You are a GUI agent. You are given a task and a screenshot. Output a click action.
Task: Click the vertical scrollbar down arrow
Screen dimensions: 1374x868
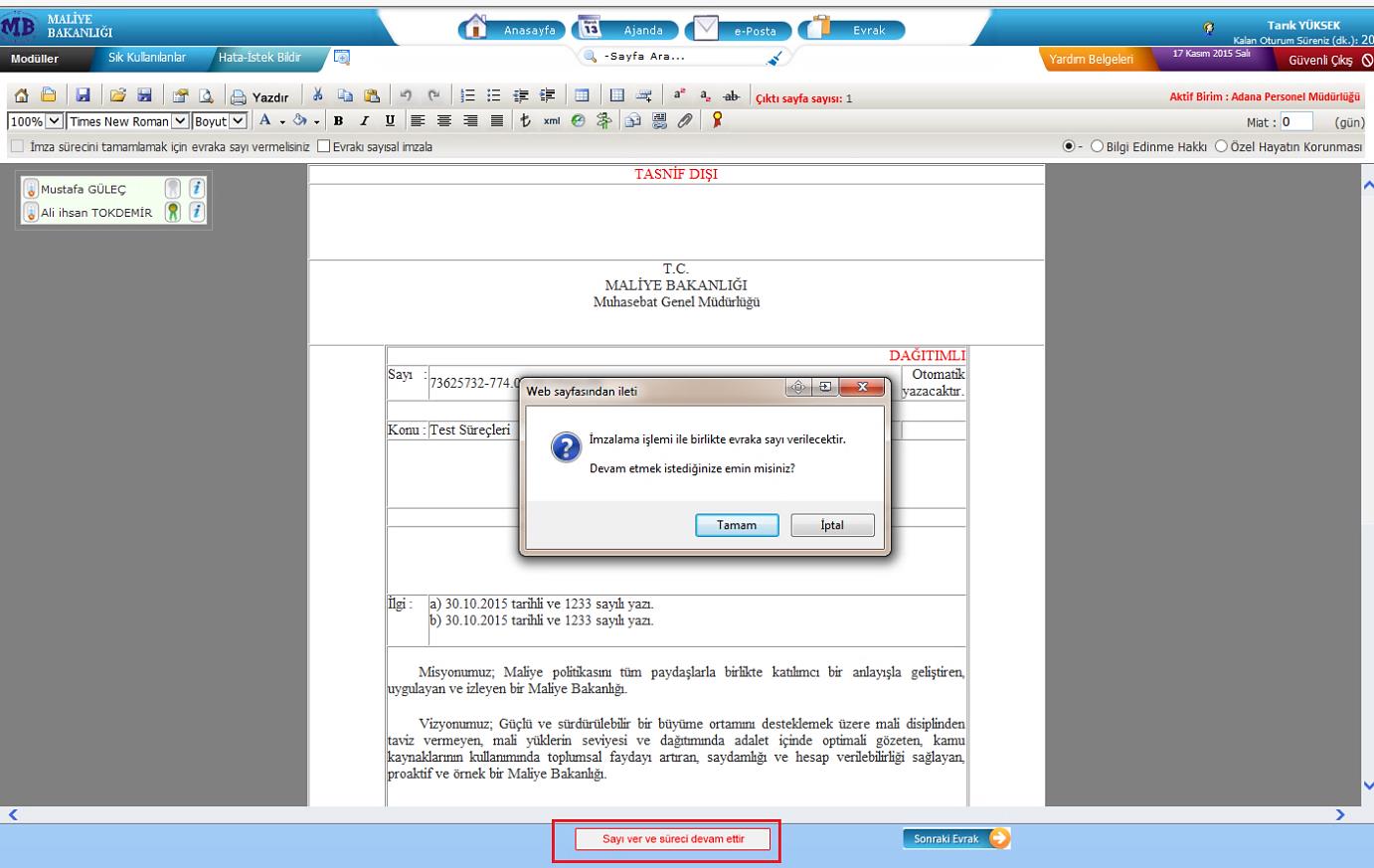1367,785
